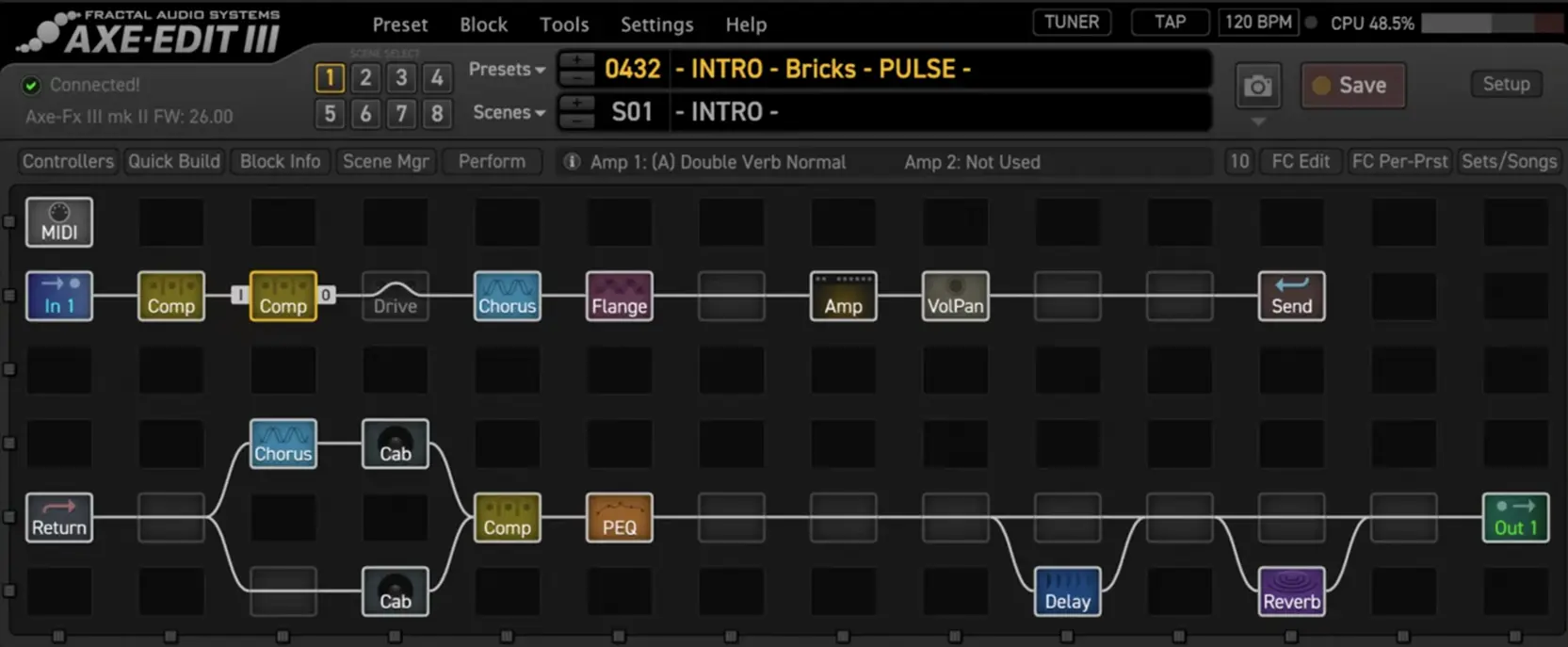Select the Out 1 output block

tap(1514, 518)
